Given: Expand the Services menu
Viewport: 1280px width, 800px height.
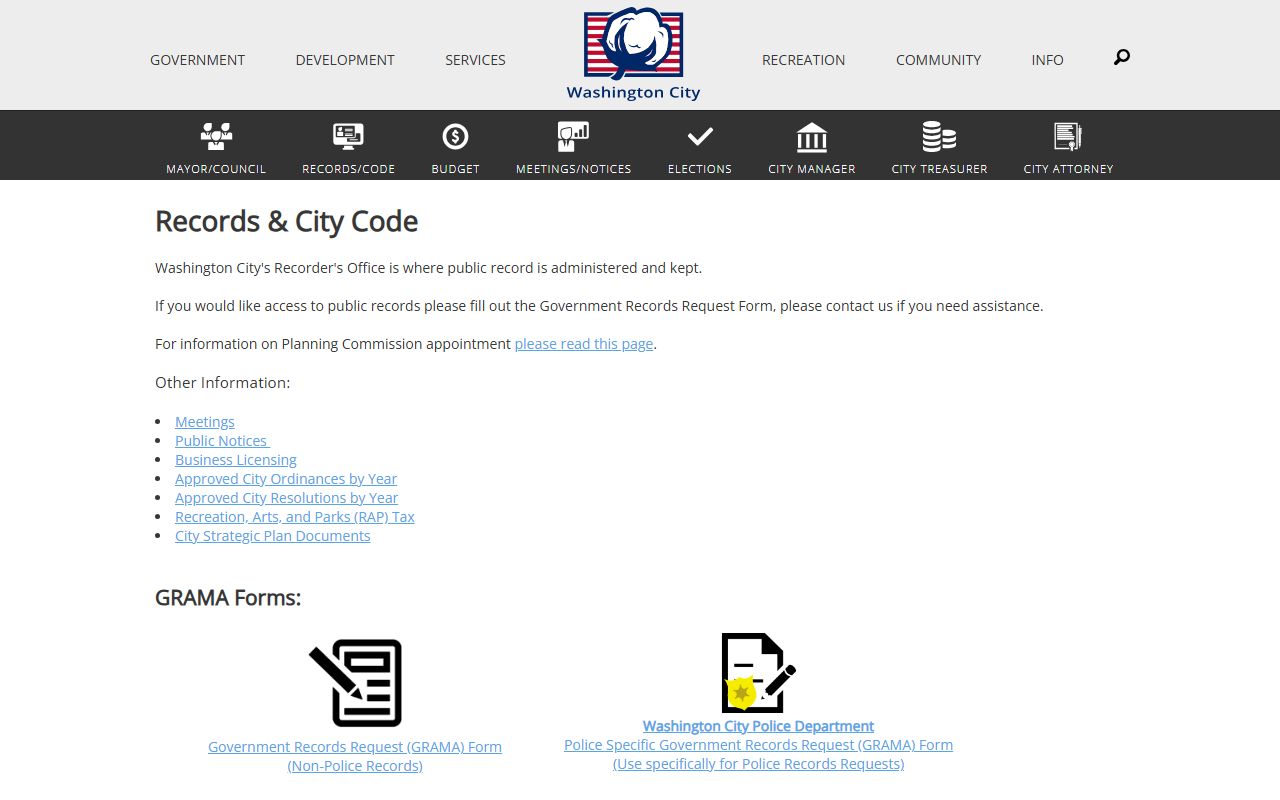Looking at the screenshot, I should click(475, 60).
